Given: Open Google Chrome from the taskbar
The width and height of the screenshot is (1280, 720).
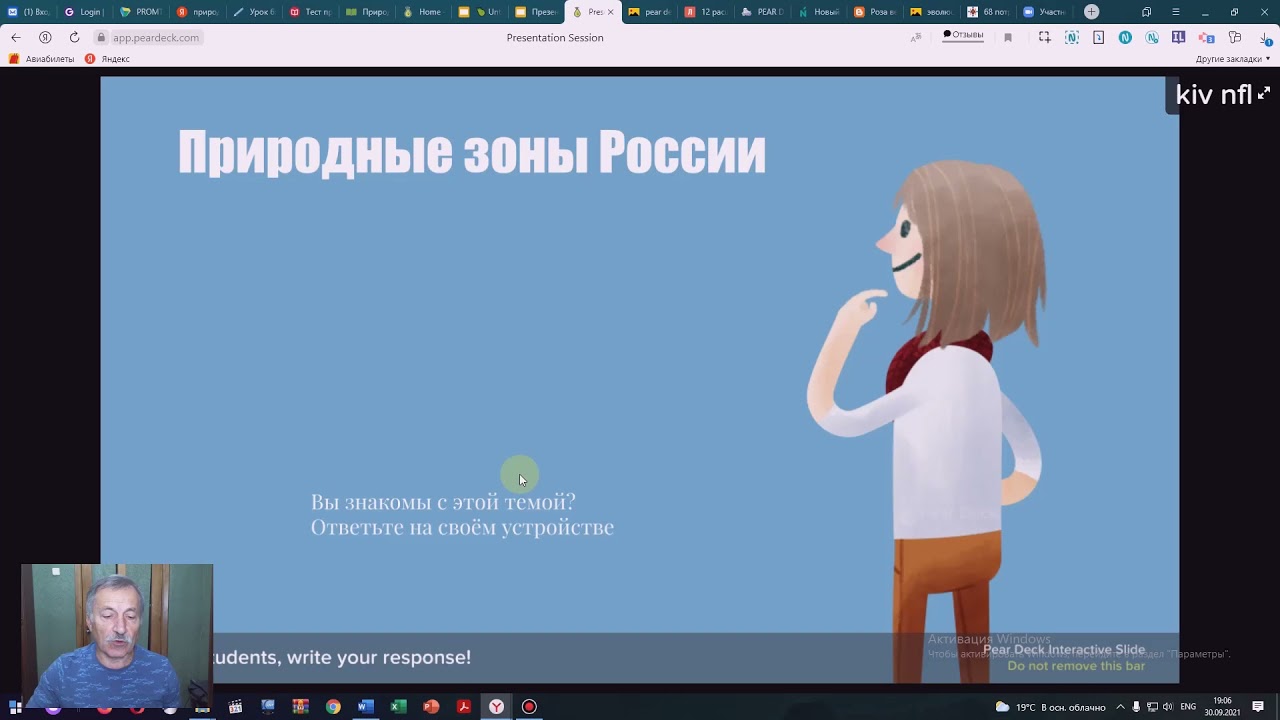Looking at the screenshot, I should coord(333,707).
